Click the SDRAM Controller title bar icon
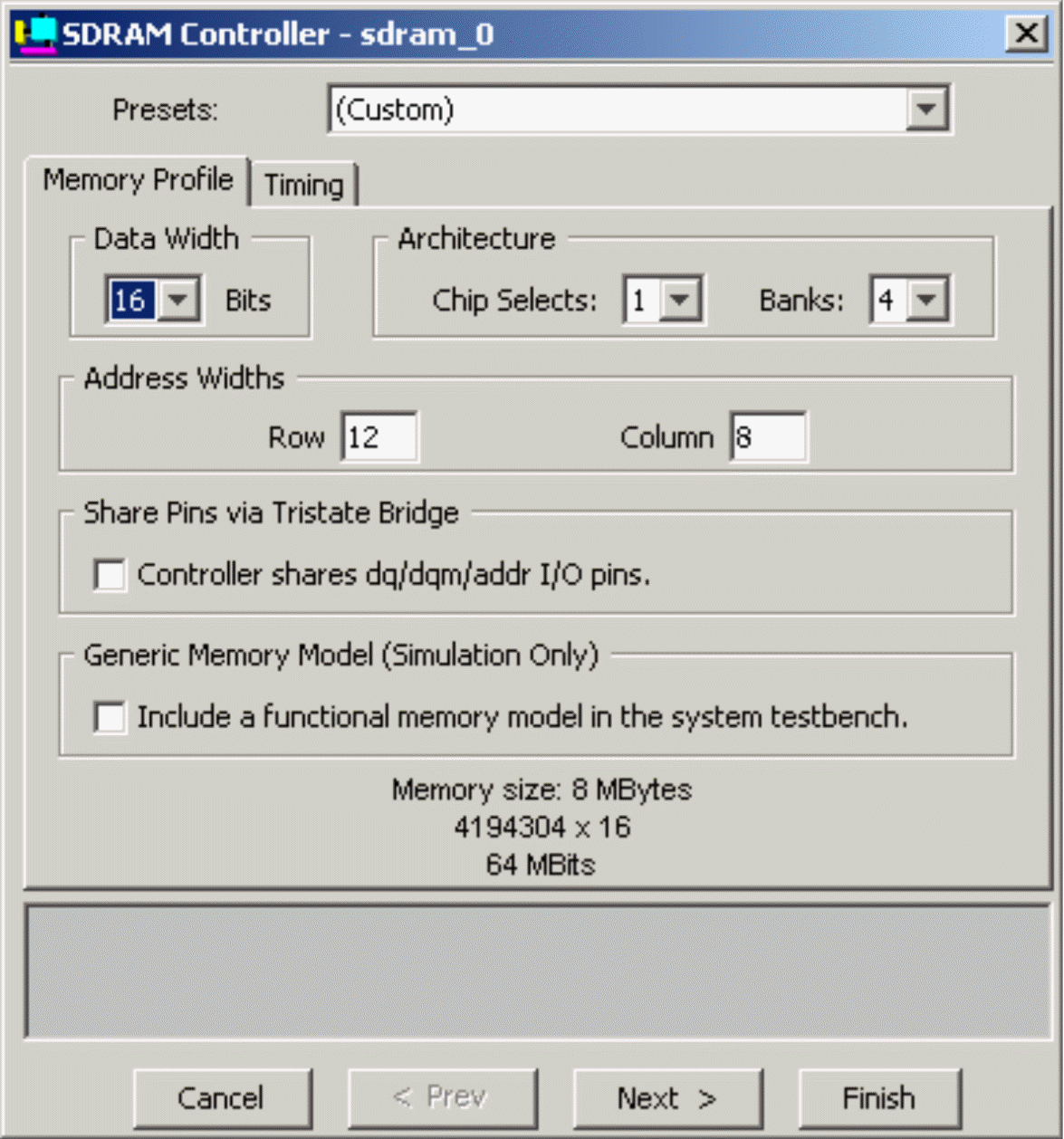This screenshot has width=1064, height=1139. (x=35, y=34)
